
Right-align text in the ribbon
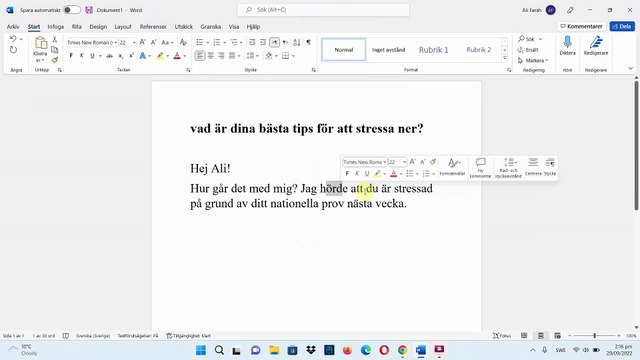[221, 56]
